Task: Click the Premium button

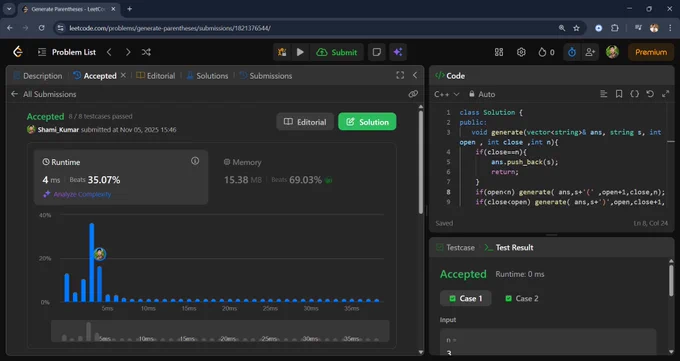Action: (651, 52)
